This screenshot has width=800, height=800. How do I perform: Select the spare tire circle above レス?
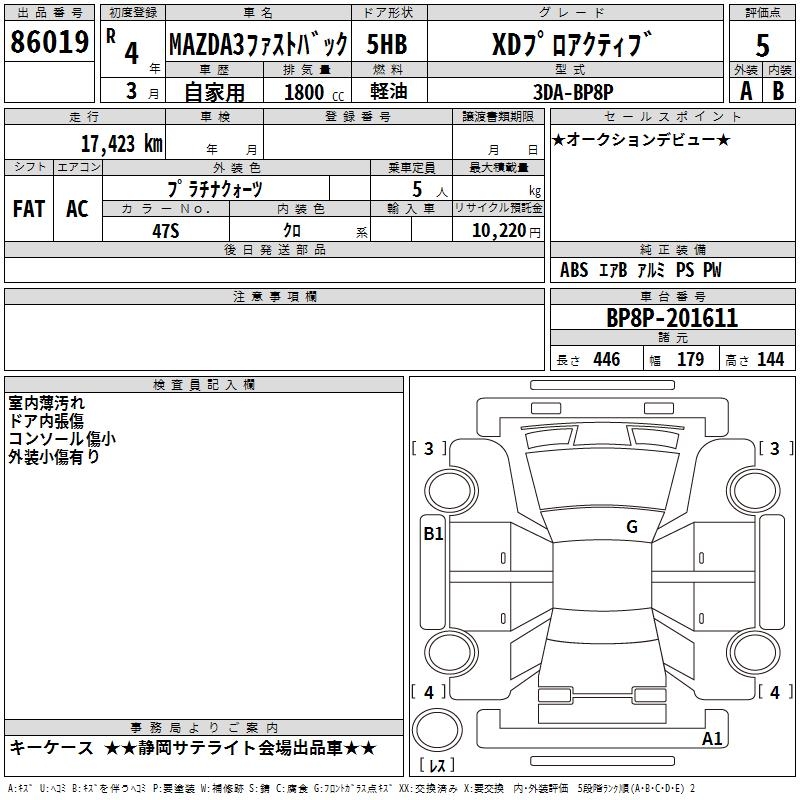click(x=437, y=730)
